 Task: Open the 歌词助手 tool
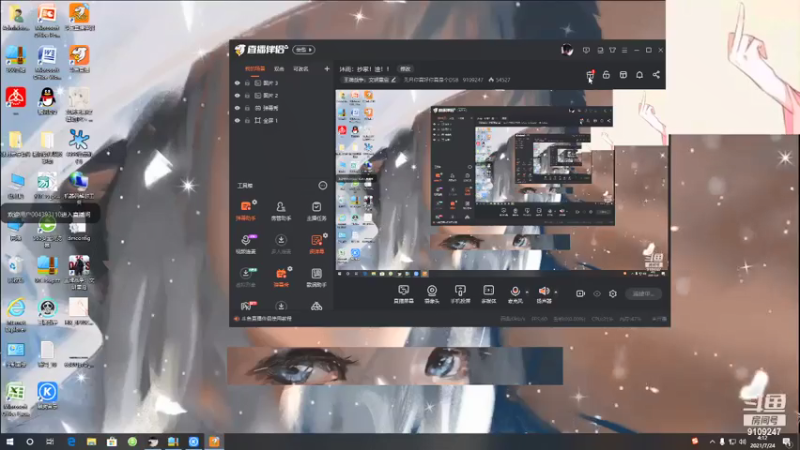point(316,278)
